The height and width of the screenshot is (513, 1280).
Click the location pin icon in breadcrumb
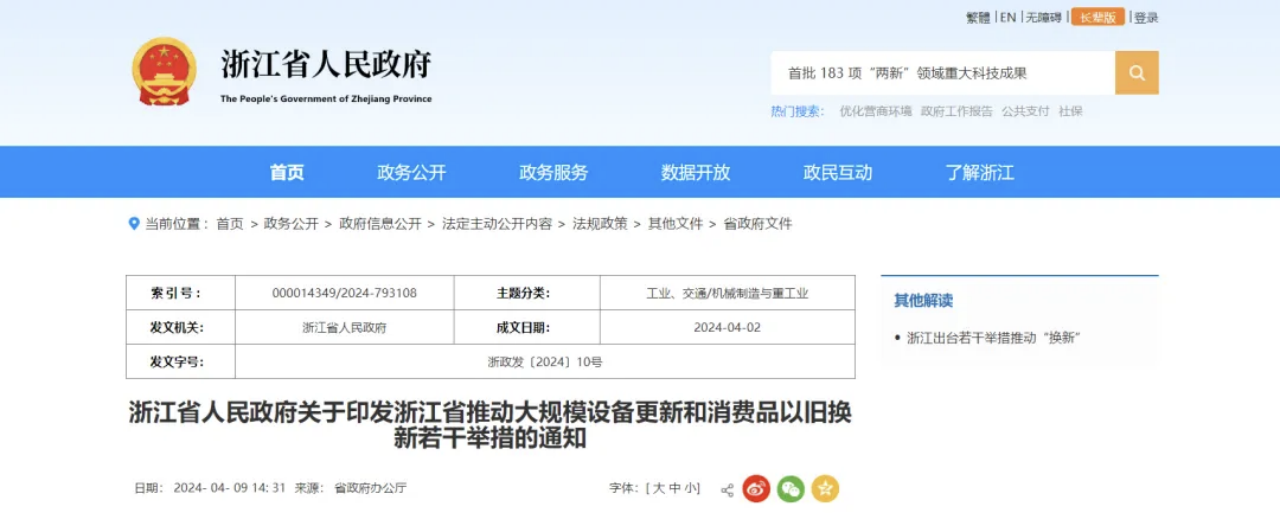[134, 224]
